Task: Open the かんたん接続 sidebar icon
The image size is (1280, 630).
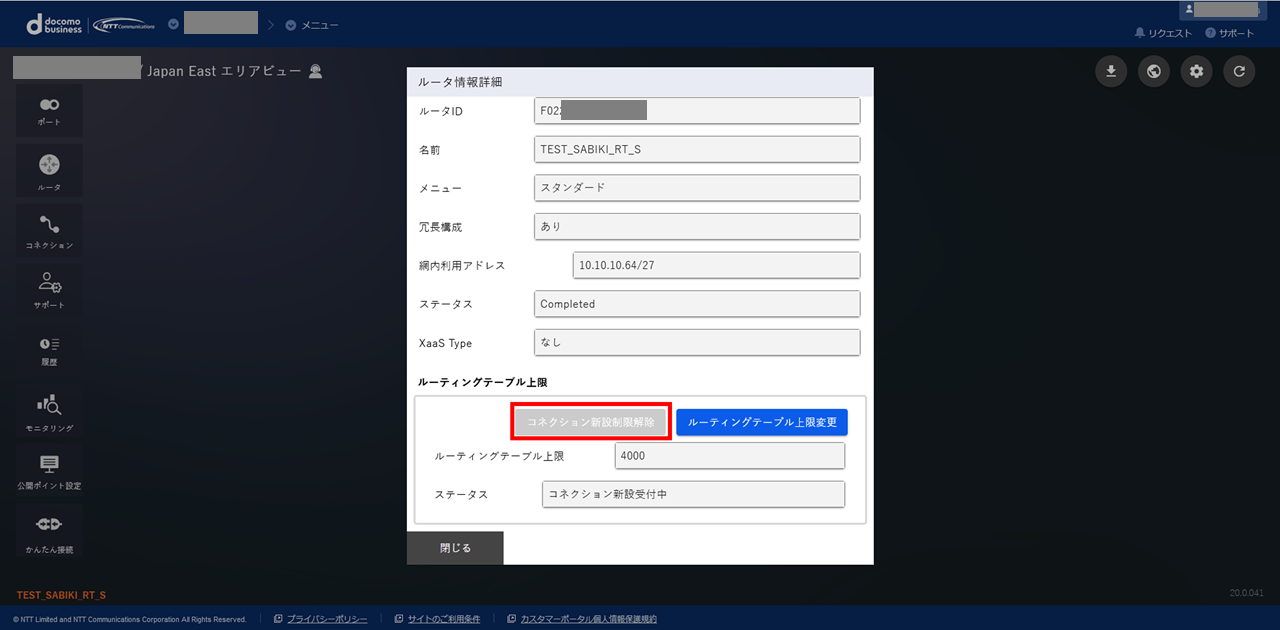Action: tap(49, 532)
